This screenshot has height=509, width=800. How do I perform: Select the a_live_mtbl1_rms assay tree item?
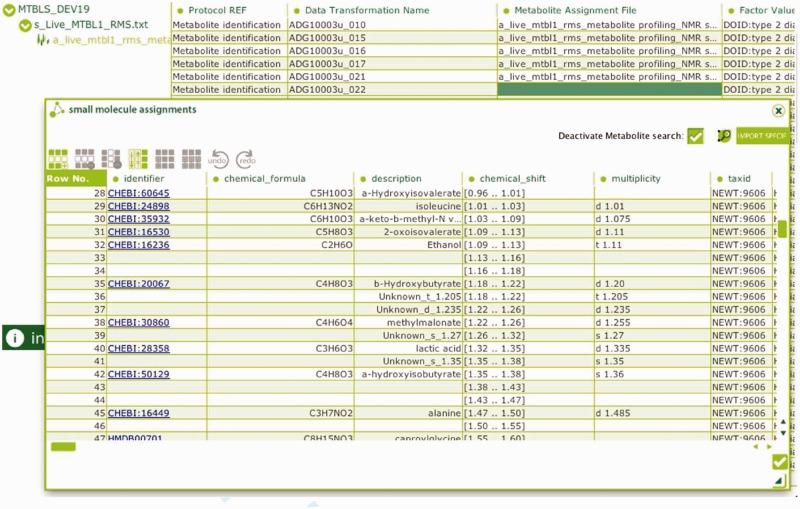coord(110,40)
